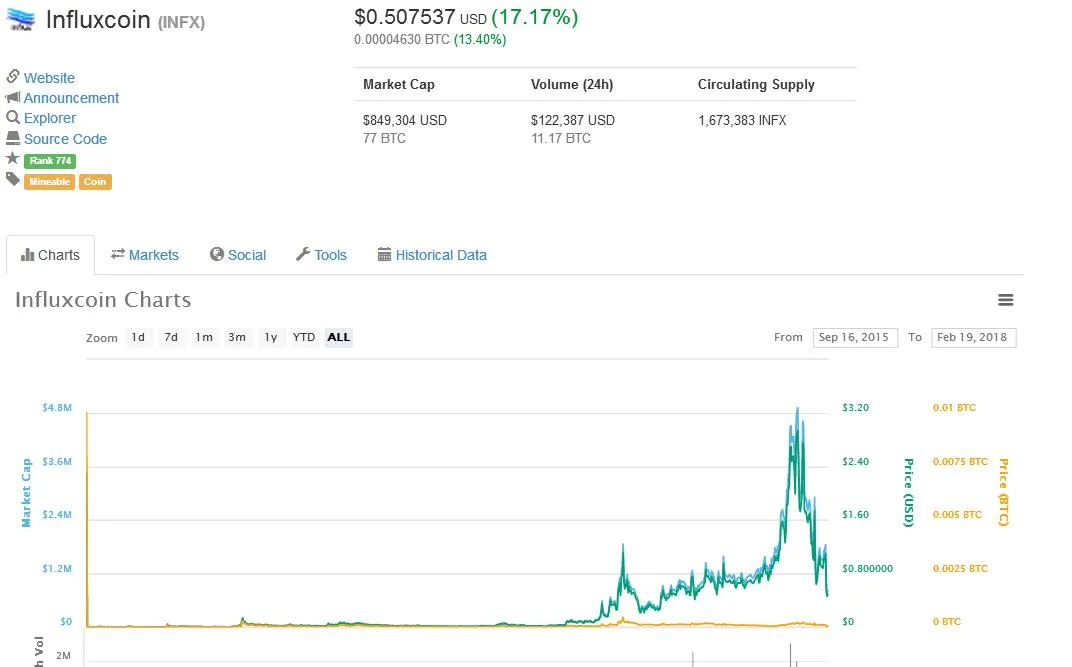Viewport: 1072px width, 667px height.
Task: Click the magnifier icon beside Explorer
Action: tap(13, 118)
